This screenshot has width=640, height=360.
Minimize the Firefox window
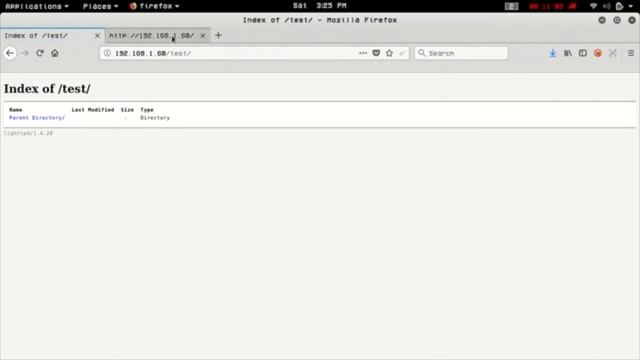[602, 20]
